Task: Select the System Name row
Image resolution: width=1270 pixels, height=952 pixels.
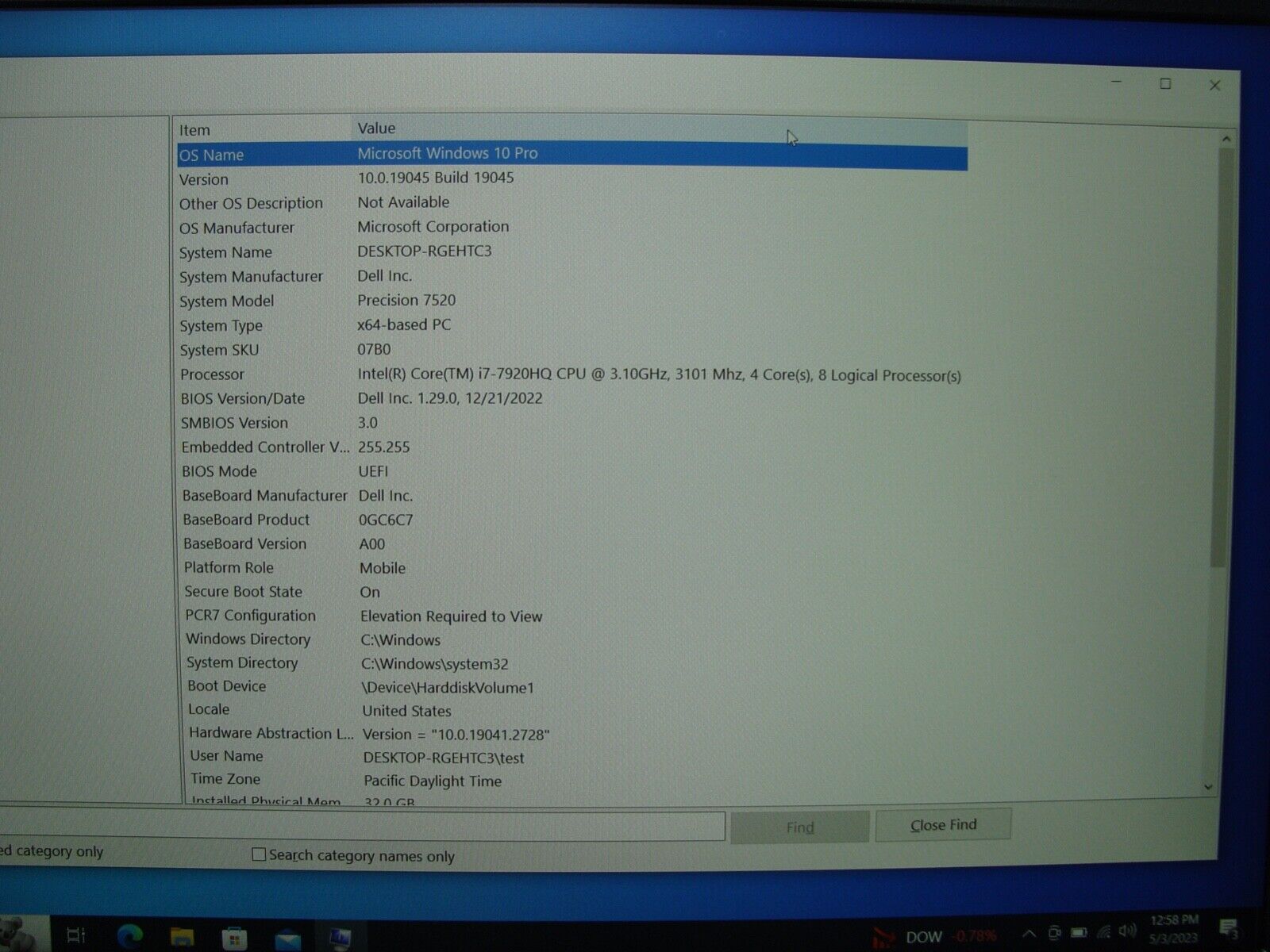Action: coord(571,252)
